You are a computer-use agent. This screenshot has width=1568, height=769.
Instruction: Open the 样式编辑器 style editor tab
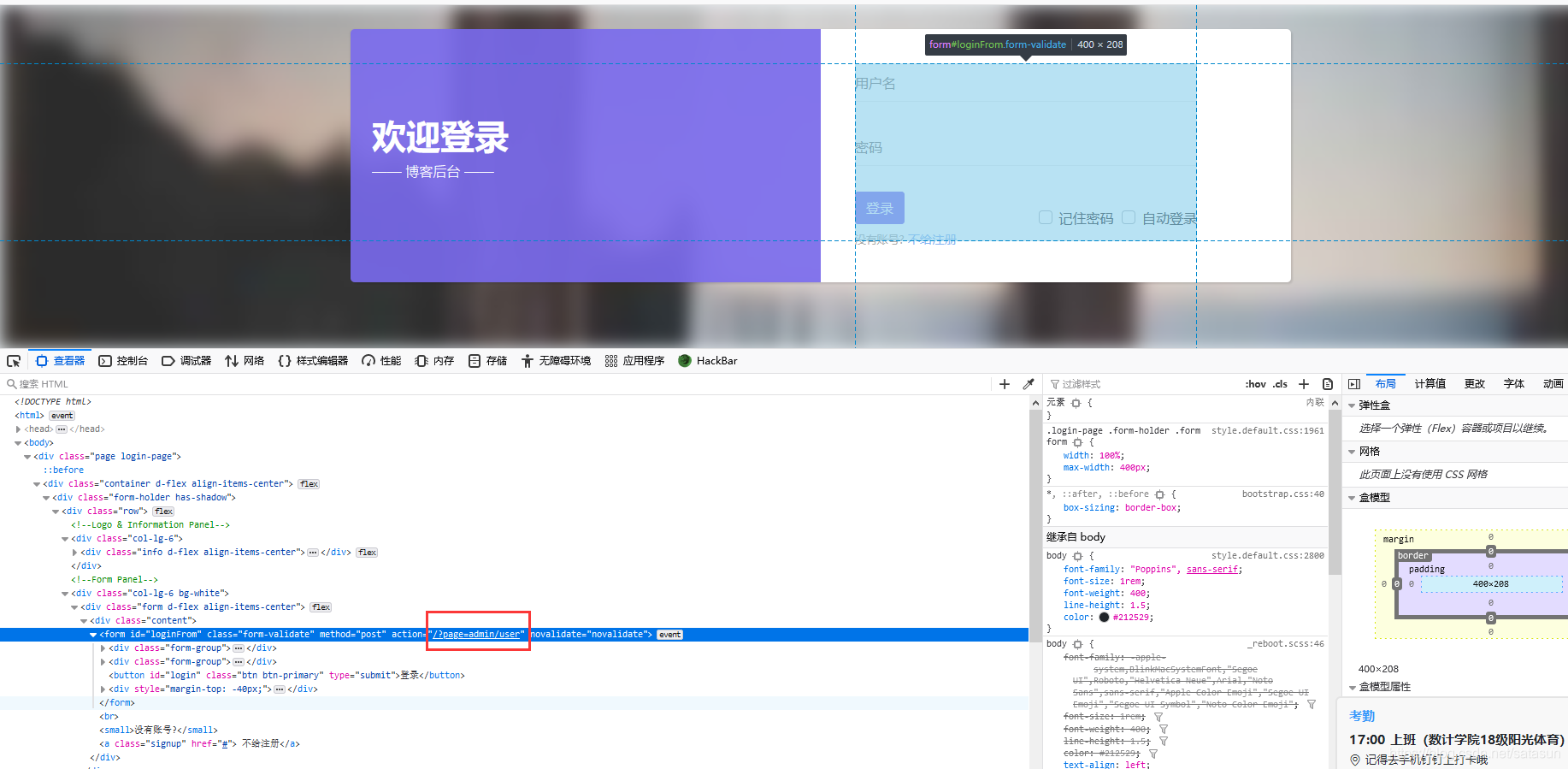coord(313,361)
